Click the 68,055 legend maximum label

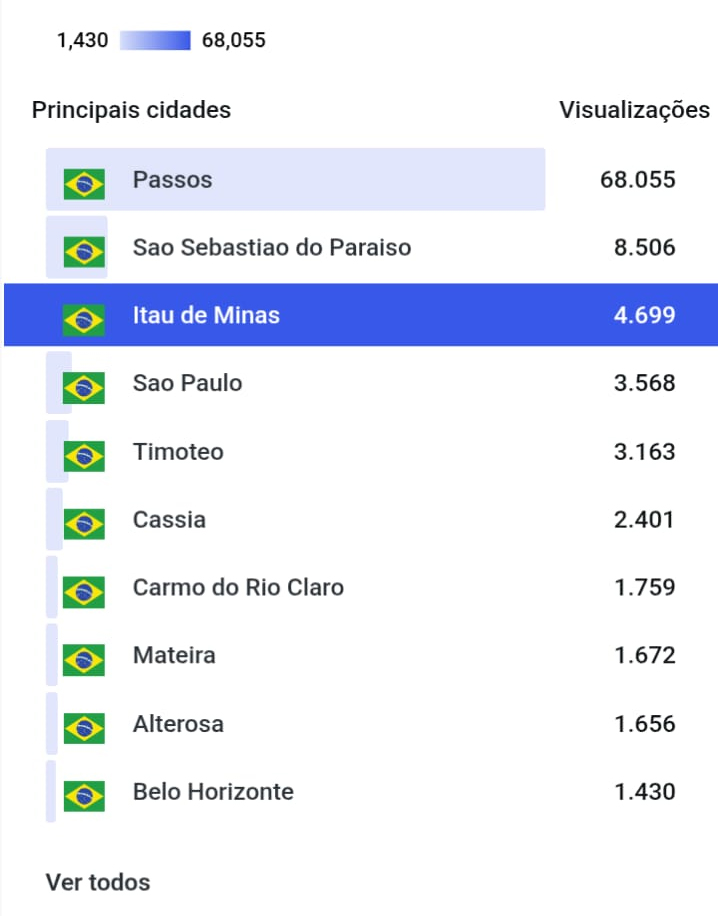tap(233, 41)
